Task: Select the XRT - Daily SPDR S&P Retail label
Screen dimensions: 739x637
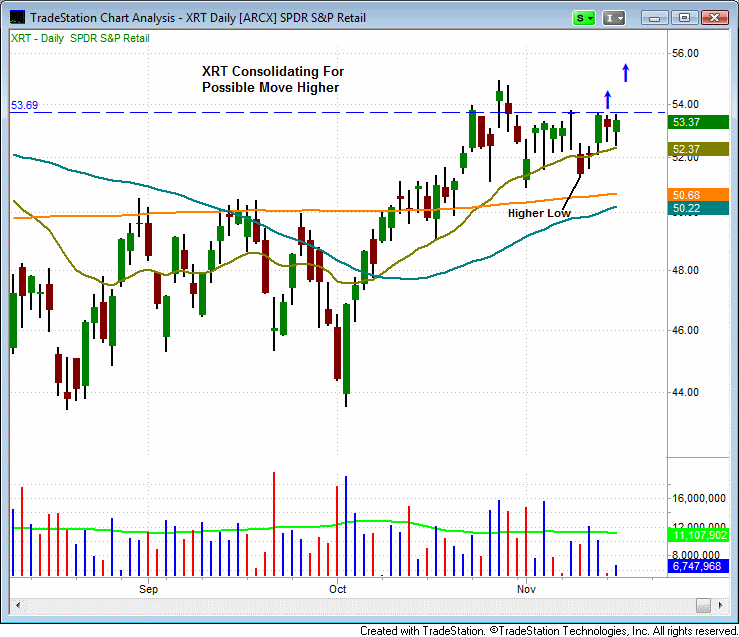Action: coord(80,39)
